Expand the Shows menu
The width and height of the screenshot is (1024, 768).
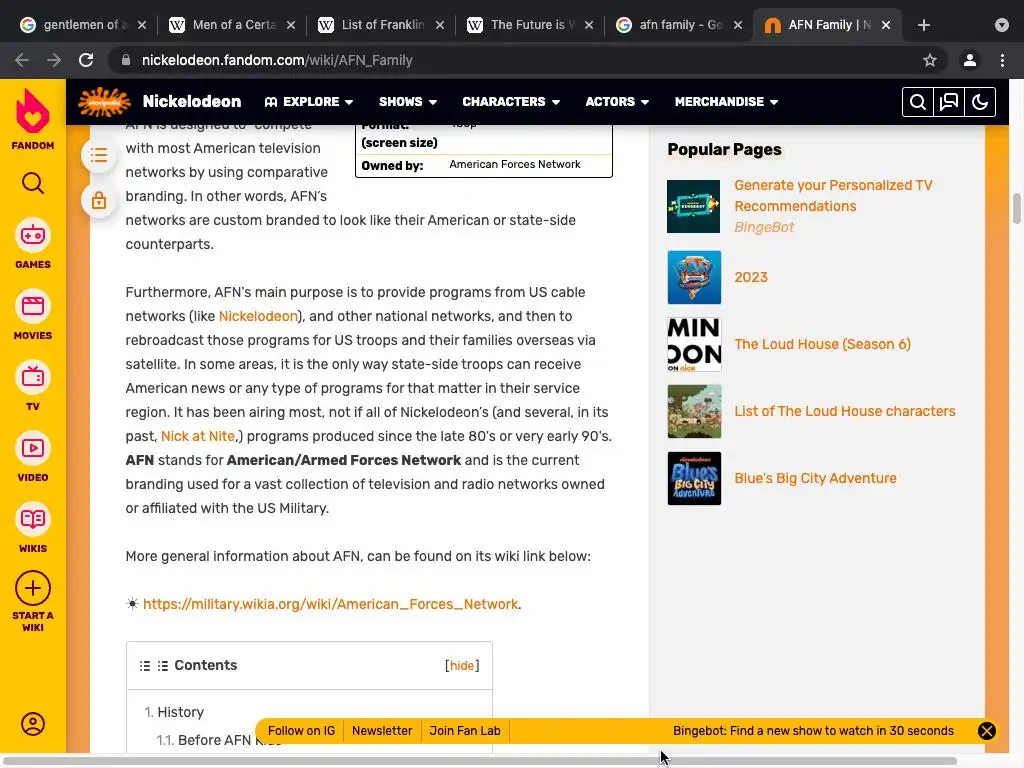click(x=408, y=102)
